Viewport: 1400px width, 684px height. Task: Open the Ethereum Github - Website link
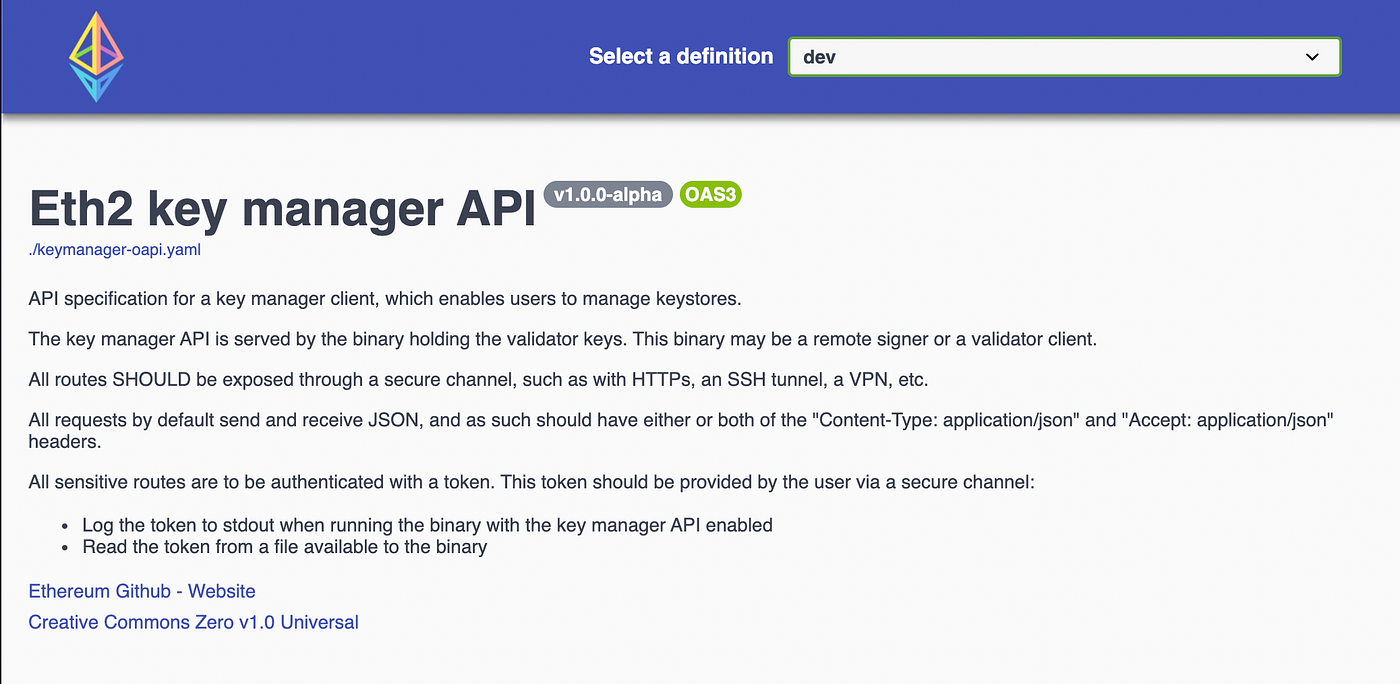click(x=142, y=591)
